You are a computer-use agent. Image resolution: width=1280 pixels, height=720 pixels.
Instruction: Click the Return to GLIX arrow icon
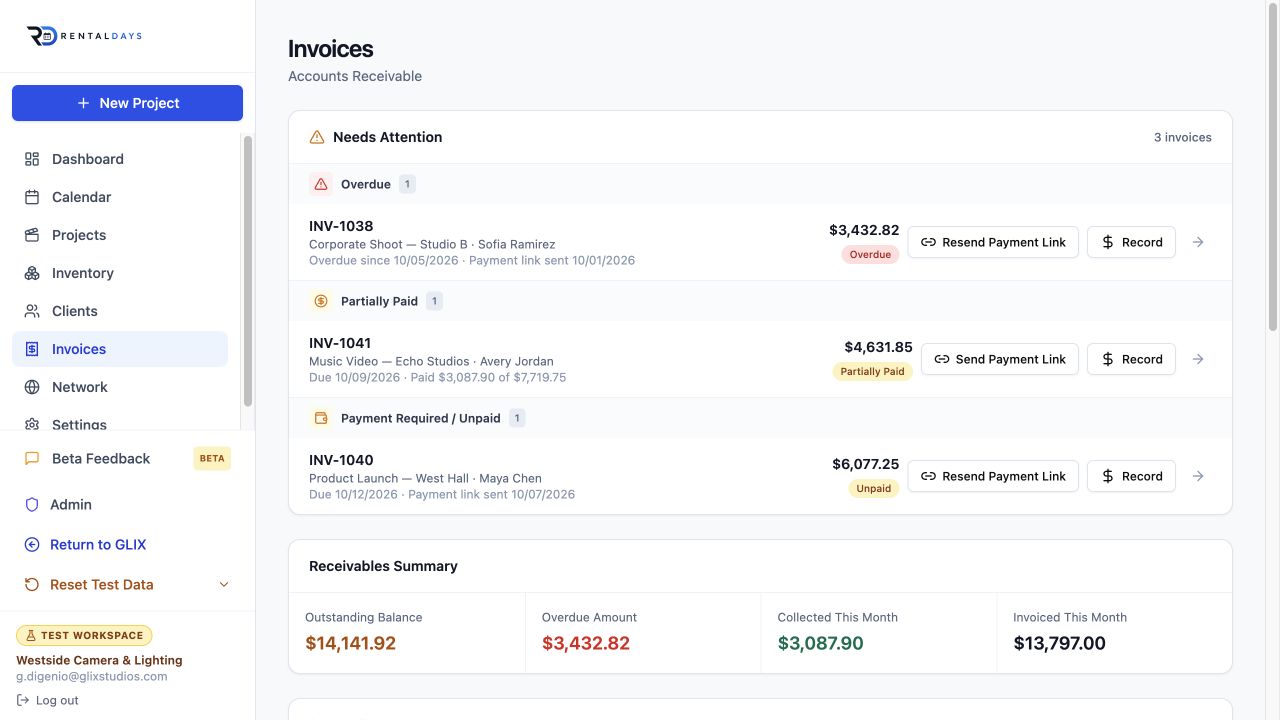click(x=32, y=545)
